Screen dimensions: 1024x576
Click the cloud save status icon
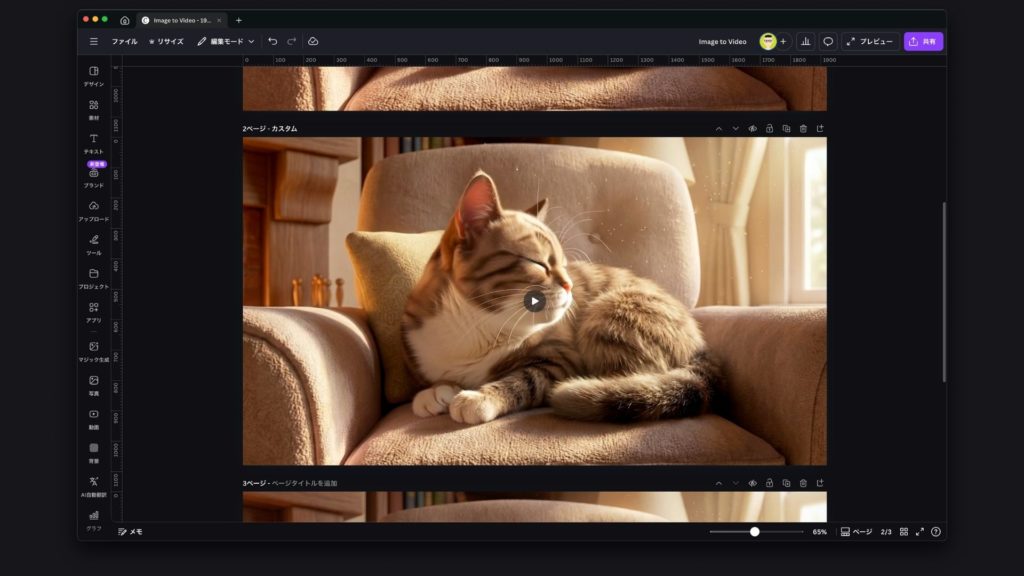[313, 41]
